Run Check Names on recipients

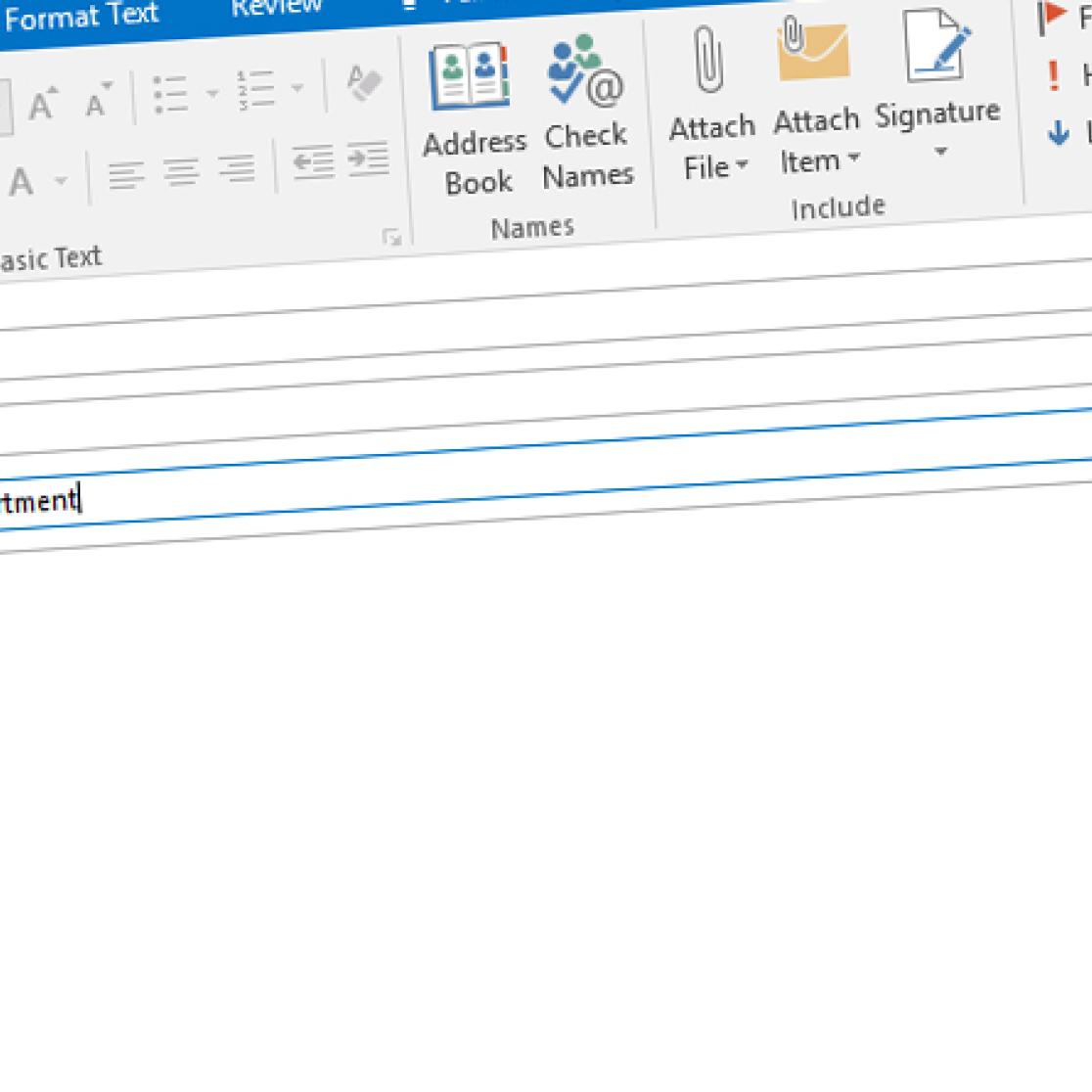[587, 113]
